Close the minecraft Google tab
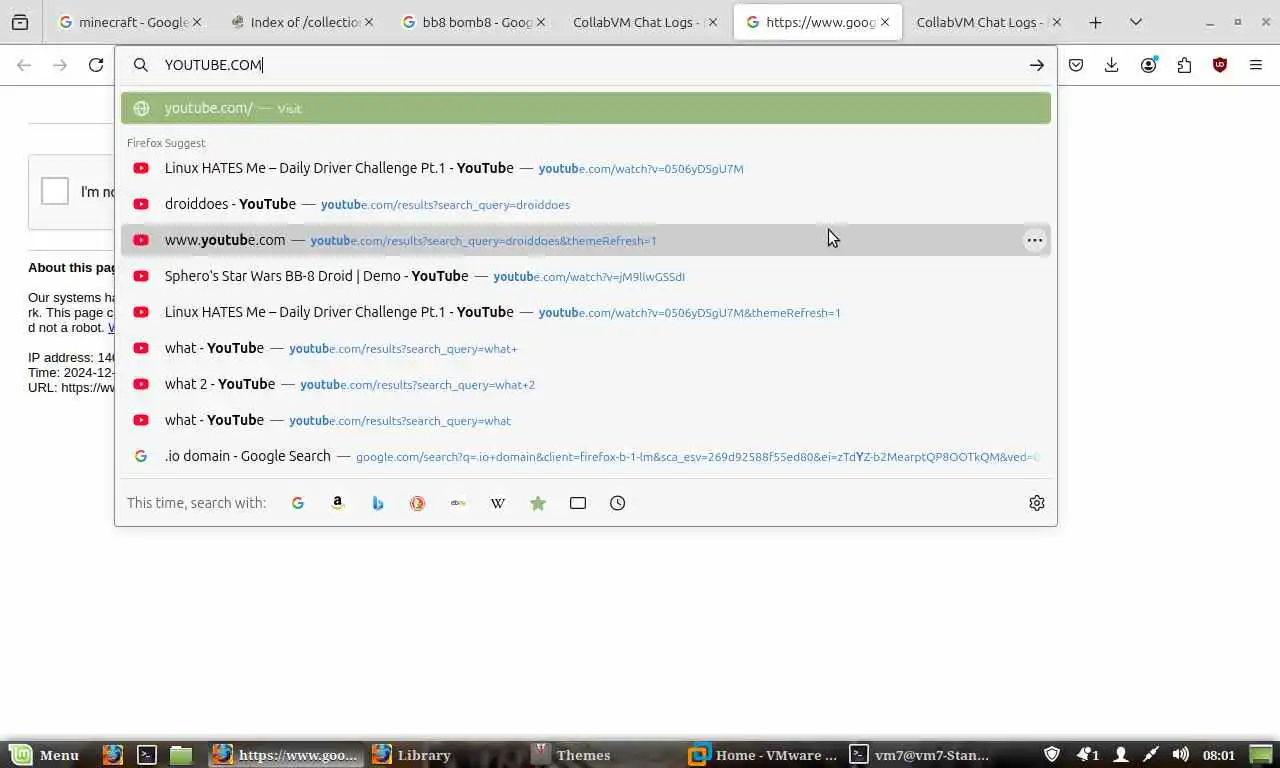 pyautogui.click(x=197, y=22)
